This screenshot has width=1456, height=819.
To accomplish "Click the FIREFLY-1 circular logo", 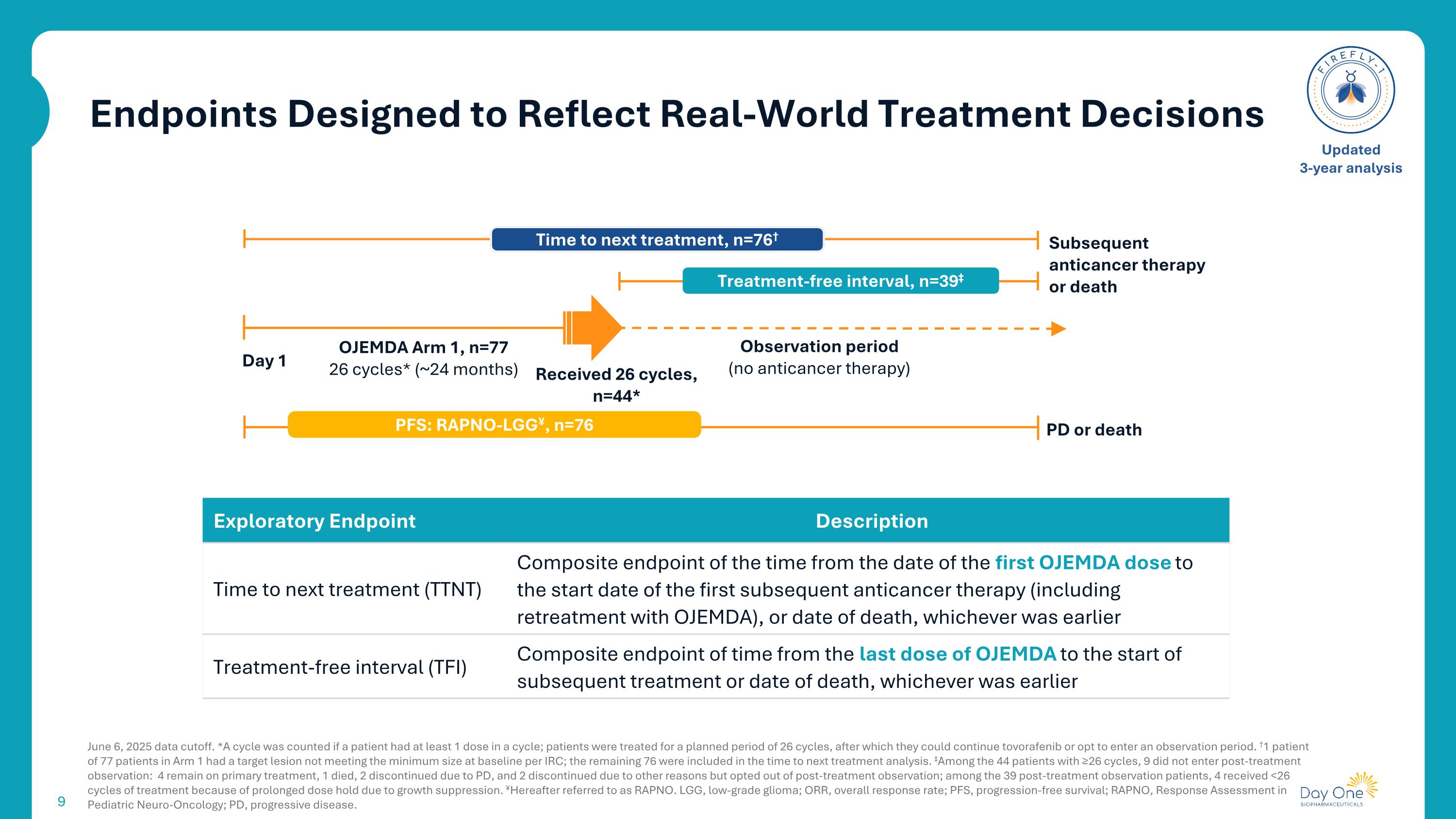I will point(1350,90).
